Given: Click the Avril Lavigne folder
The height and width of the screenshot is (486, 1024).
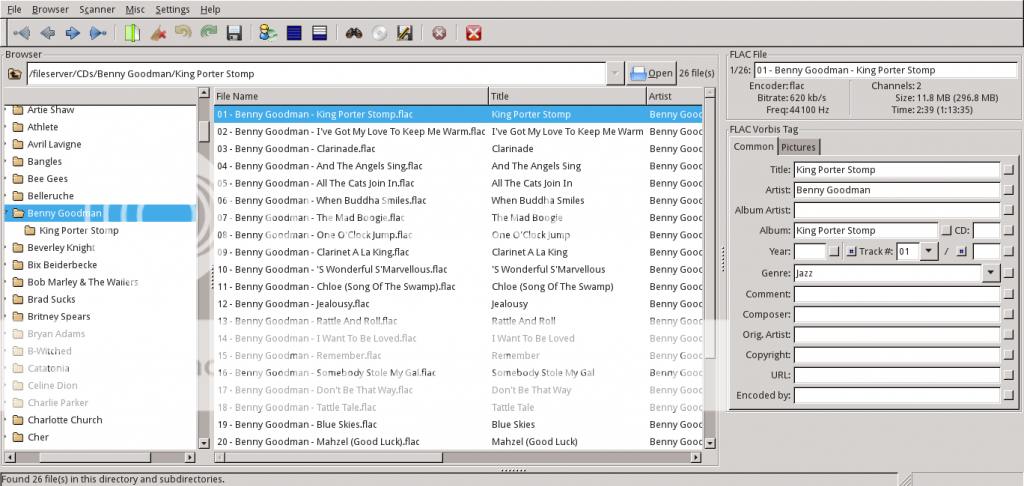Looking at the screenshot, I should [54, 144].
